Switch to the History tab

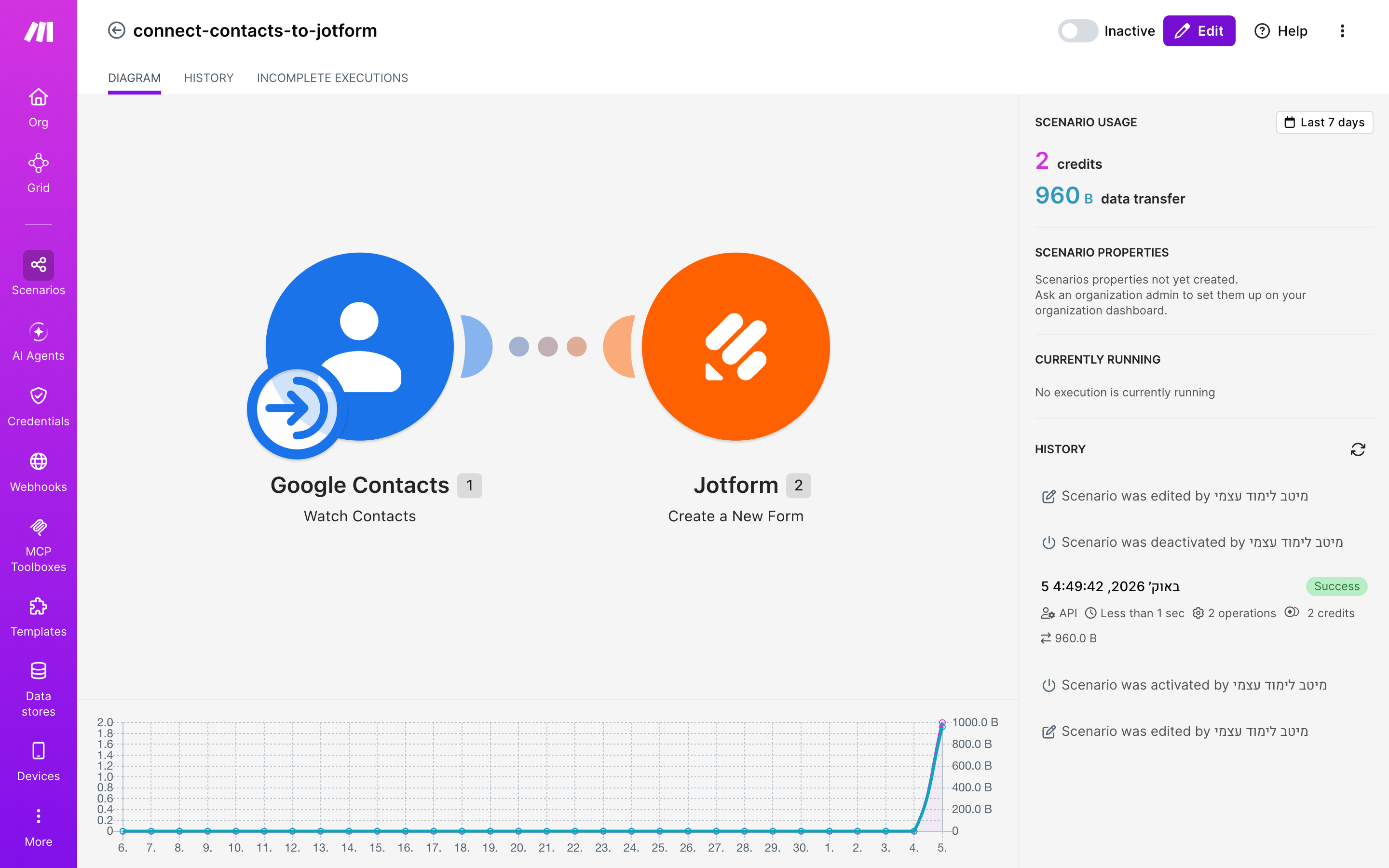point(209,78)
